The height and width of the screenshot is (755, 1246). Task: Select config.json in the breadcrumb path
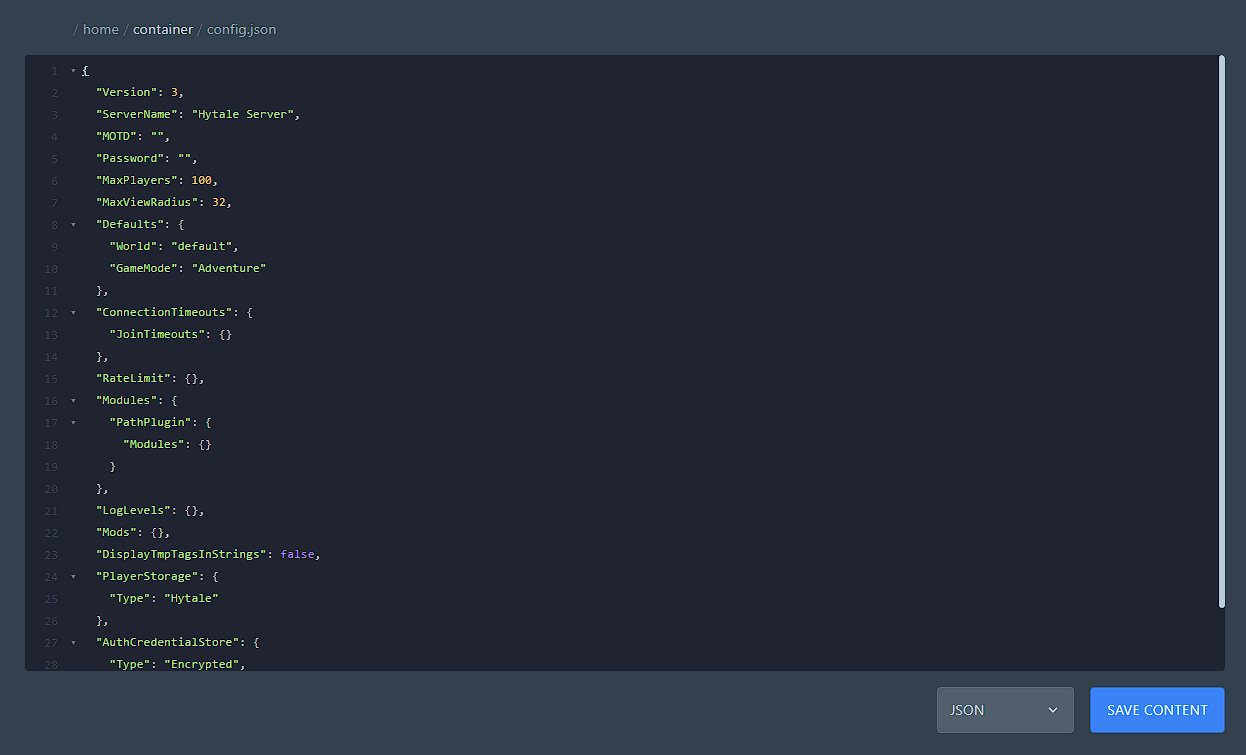pos(241,29)
